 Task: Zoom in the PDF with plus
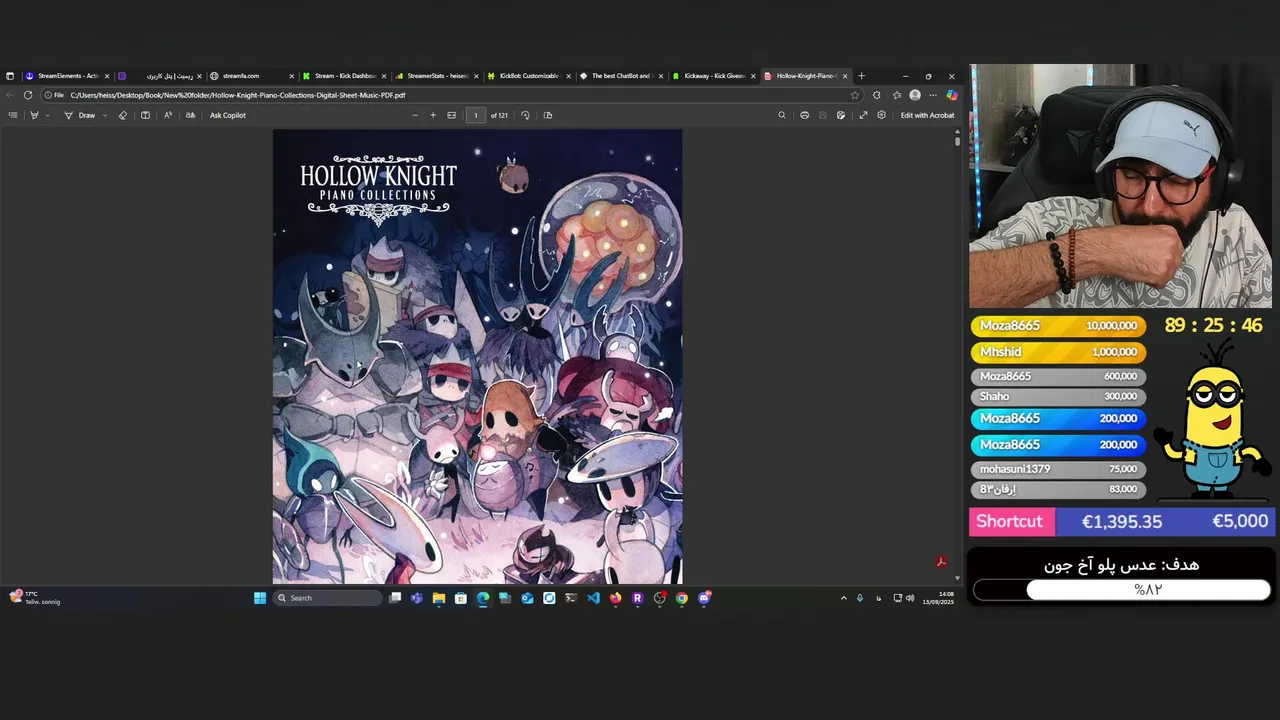433,115
